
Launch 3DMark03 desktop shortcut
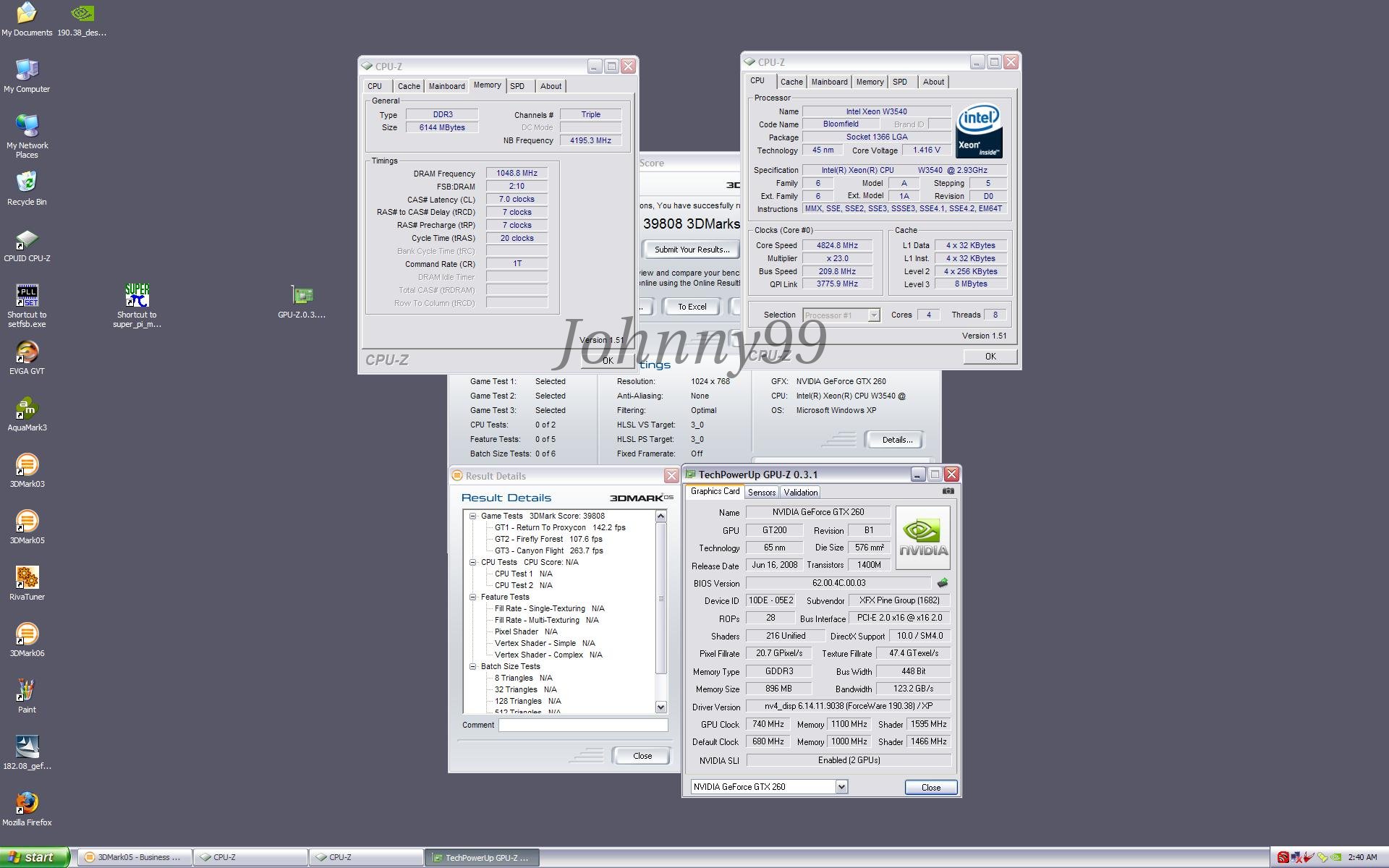point(27,470)
